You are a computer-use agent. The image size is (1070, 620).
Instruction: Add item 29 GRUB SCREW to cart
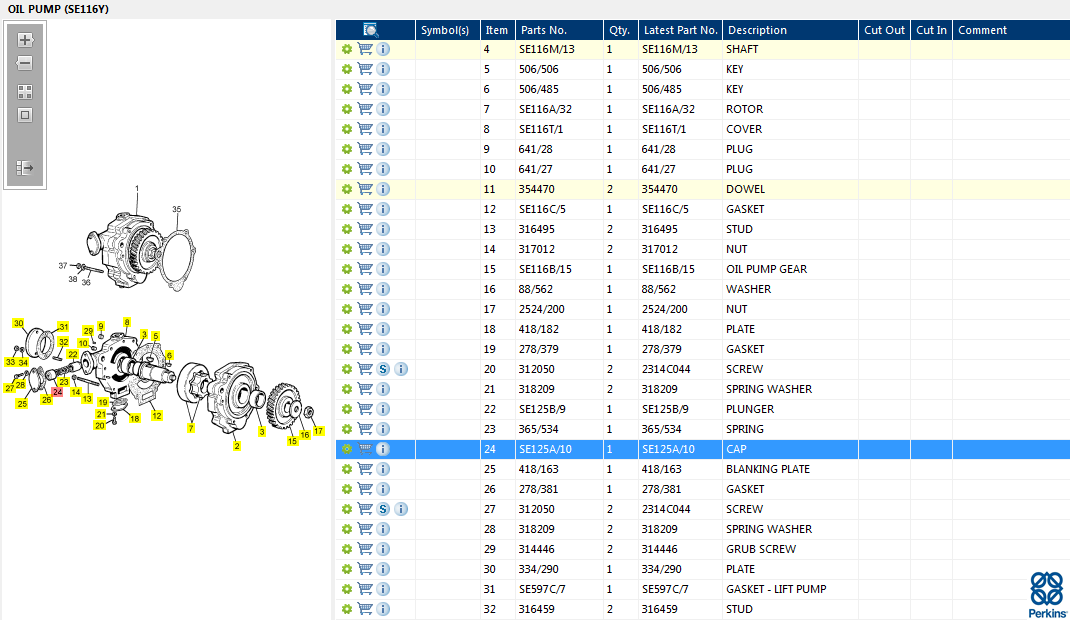(365, 549)
